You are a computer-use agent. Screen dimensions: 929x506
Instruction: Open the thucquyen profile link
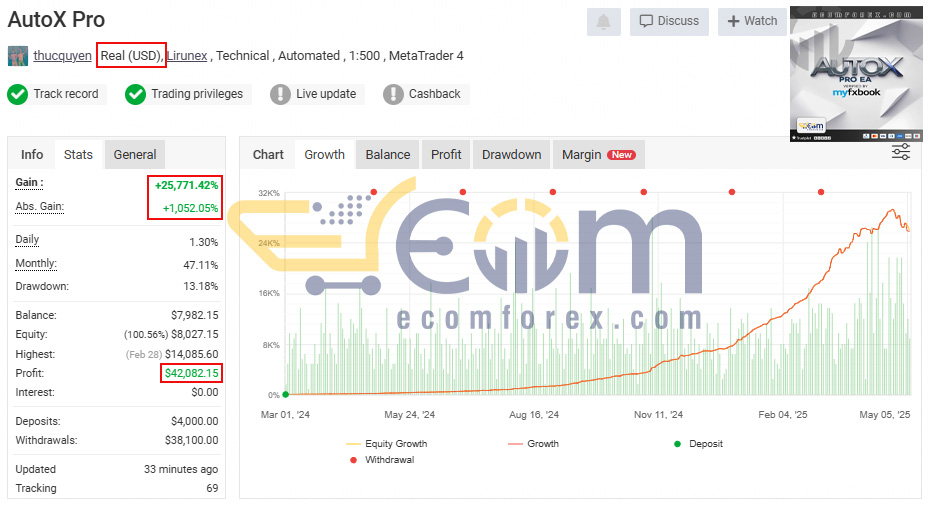62,56
